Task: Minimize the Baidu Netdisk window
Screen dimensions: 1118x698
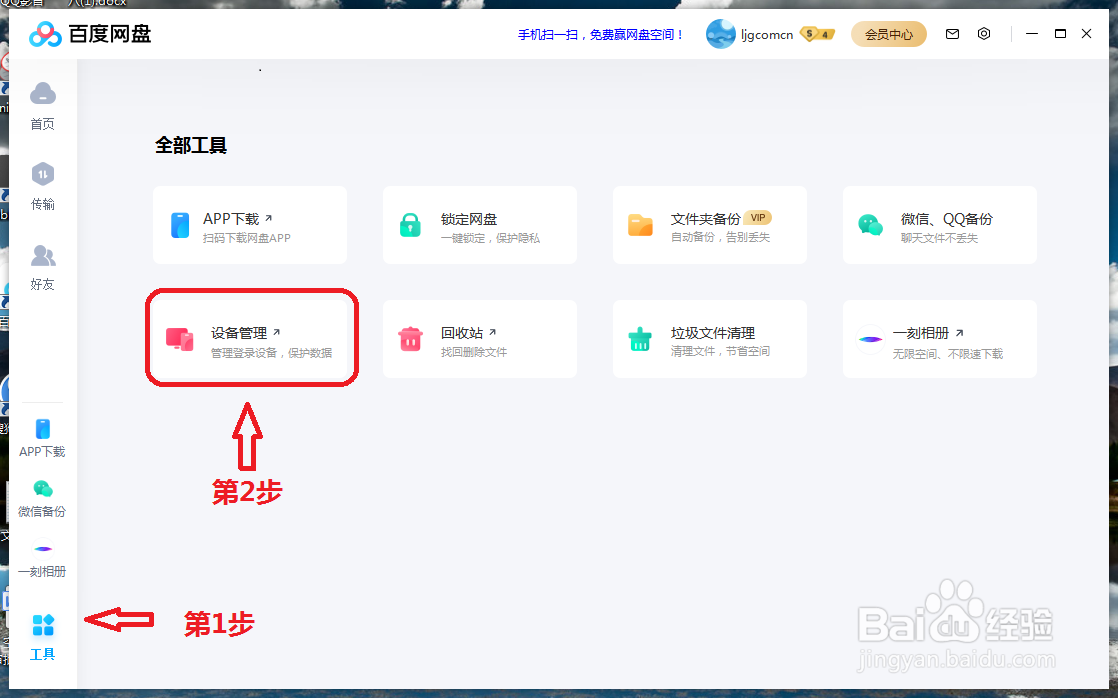Action: click(1031, 34)
